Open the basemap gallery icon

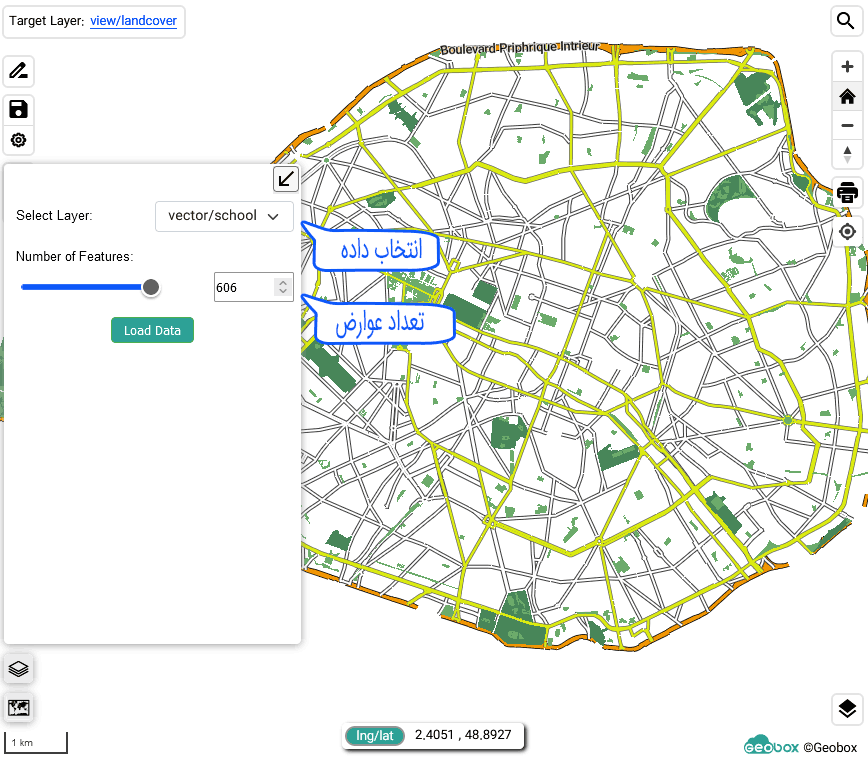tap(18, 708)
